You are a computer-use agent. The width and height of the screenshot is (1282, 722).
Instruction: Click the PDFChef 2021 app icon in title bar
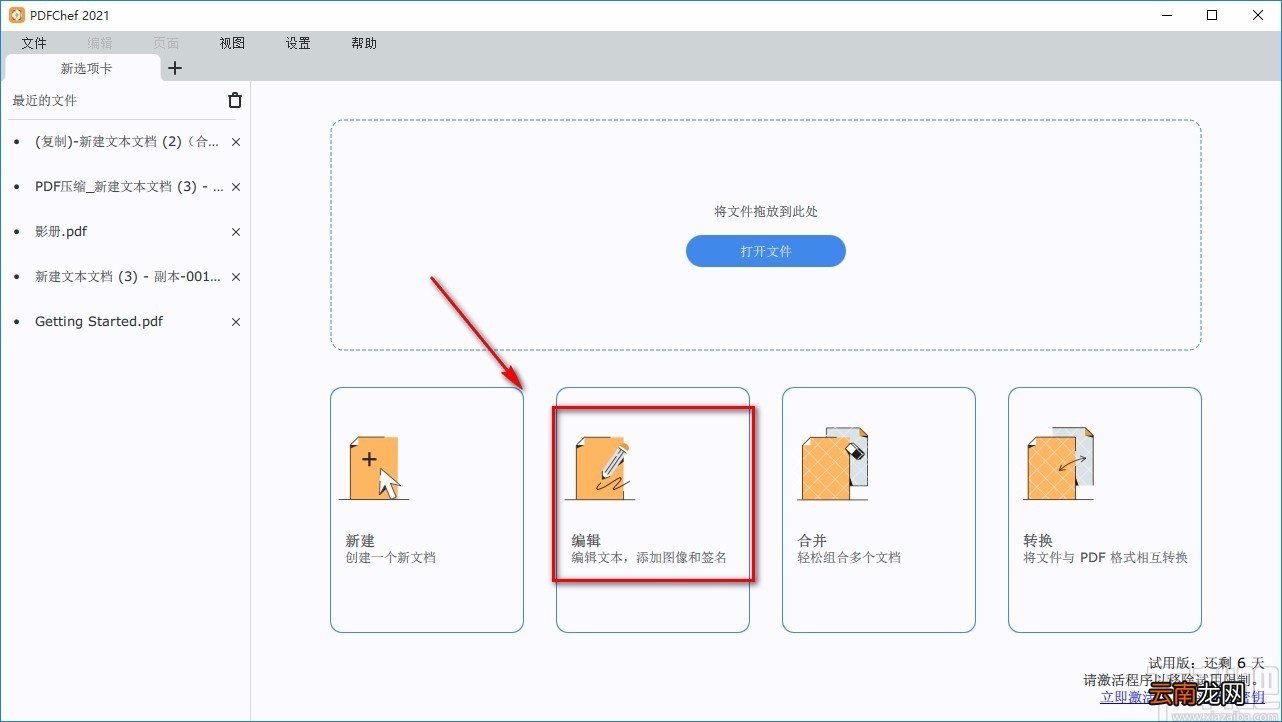[x=16, y=15]
